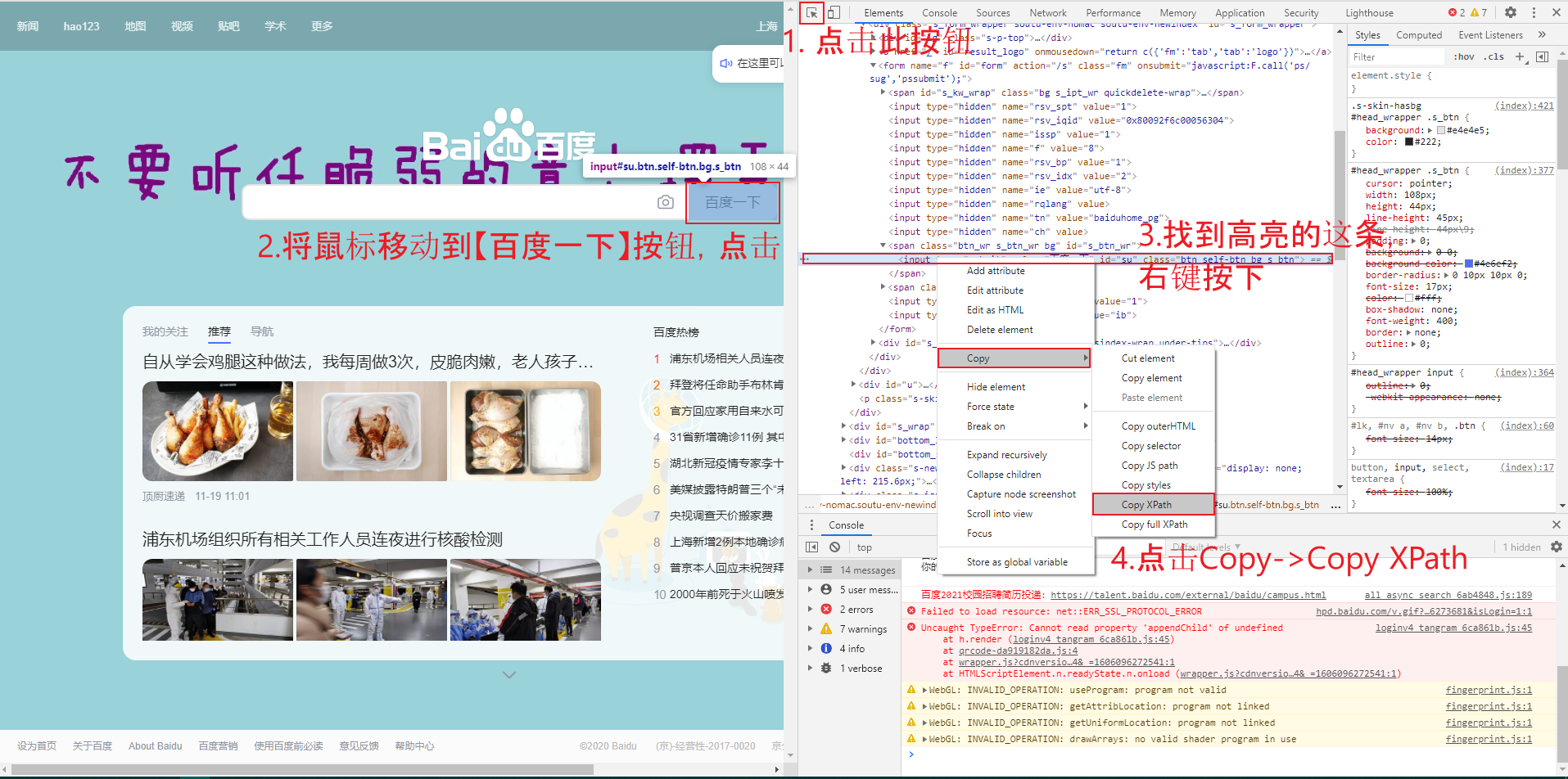Open Lighthouse tab
Viewport: 1568px width, 779px height.
1369,12
